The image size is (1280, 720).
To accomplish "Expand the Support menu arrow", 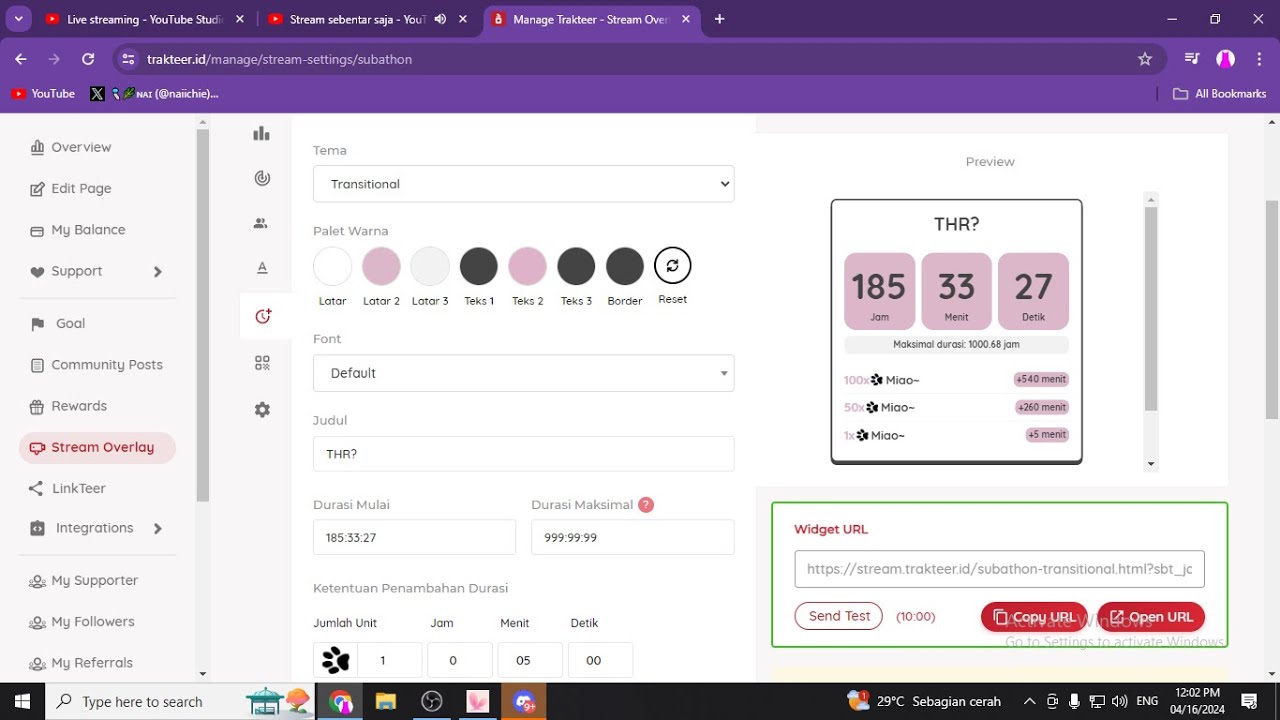I will (x=157, y=272).
